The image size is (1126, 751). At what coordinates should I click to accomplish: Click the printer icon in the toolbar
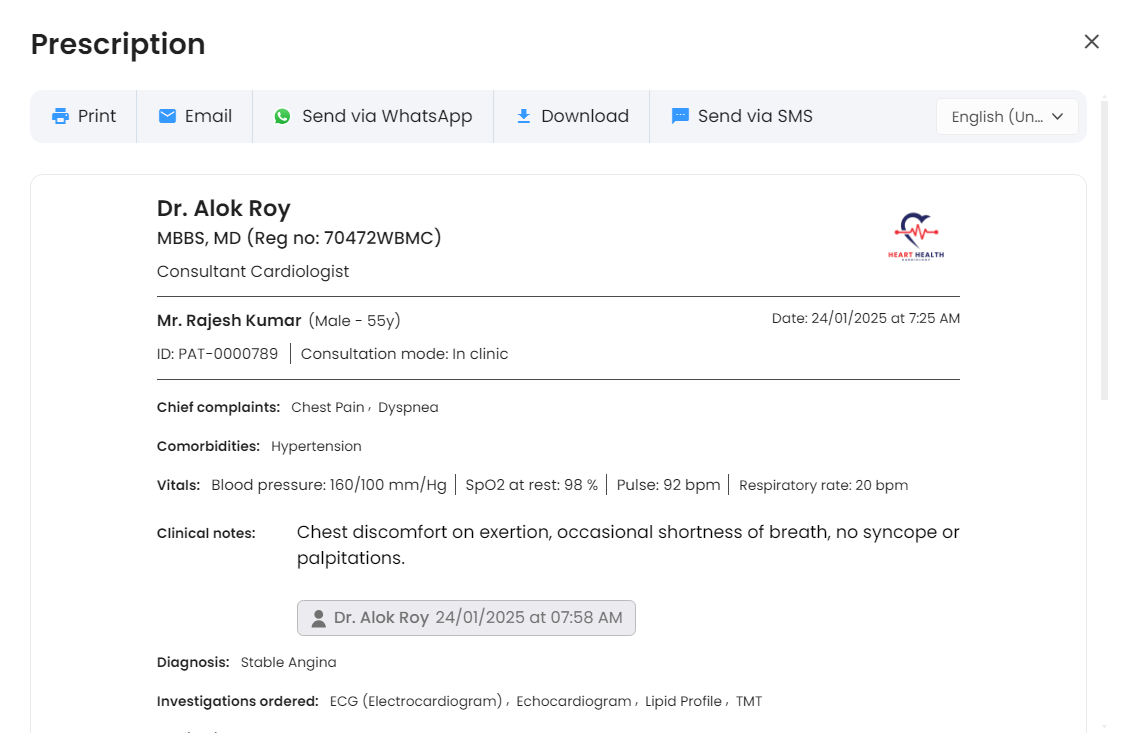pos(61,116)
